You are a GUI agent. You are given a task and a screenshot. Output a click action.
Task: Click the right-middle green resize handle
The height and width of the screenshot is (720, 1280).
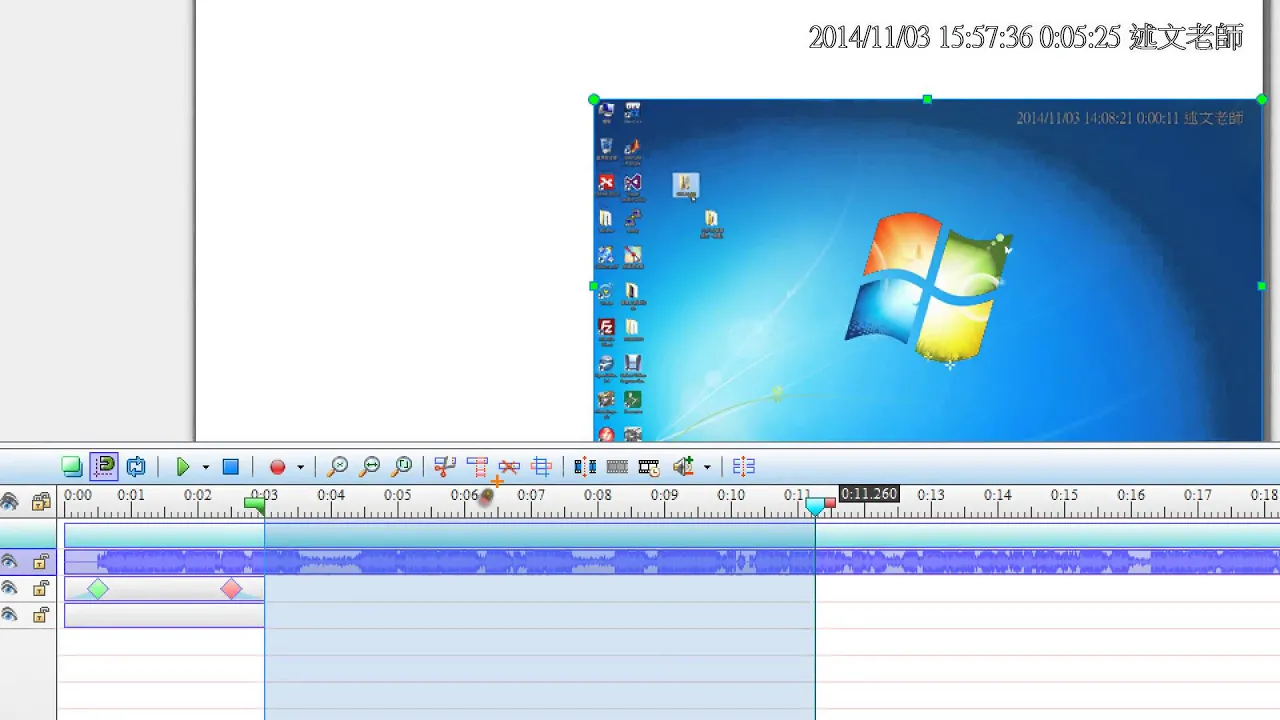(x=1261, y=286)
